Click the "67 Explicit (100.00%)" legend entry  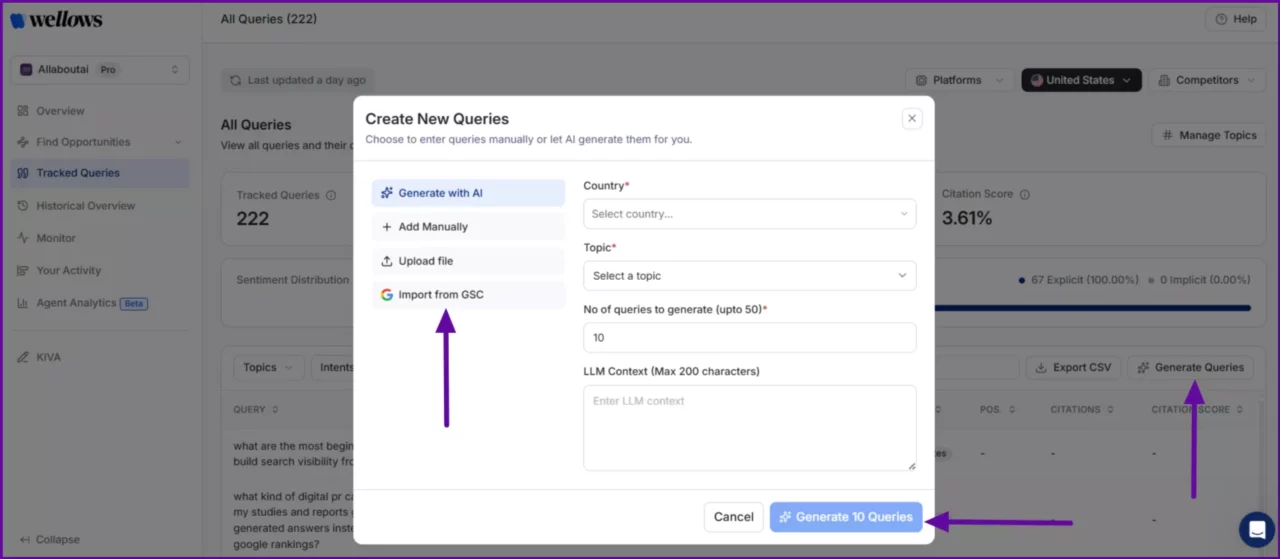(x=1079, y=280)
